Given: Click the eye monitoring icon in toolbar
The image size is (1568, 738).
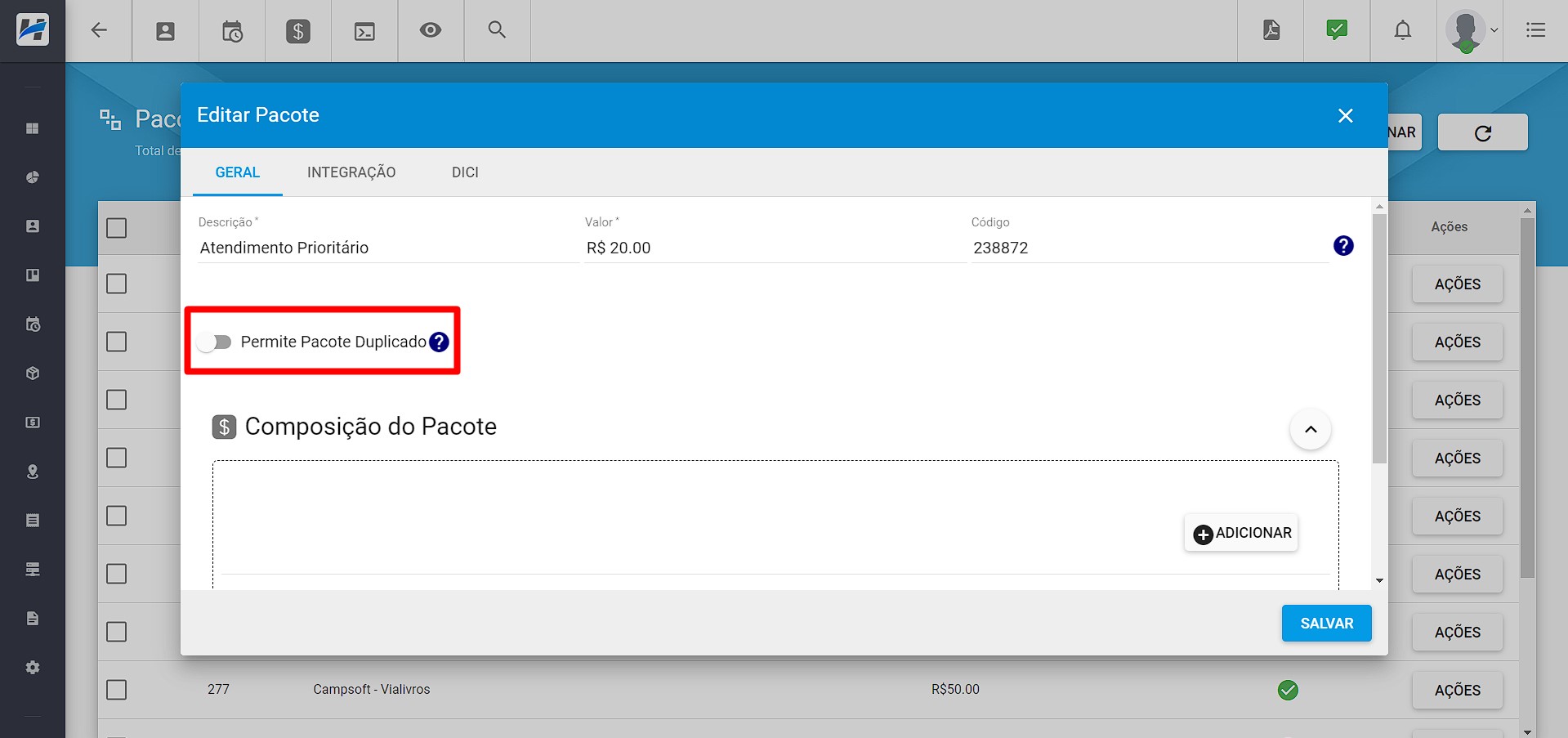Looking at the screenshot, I should pos(431,30).
